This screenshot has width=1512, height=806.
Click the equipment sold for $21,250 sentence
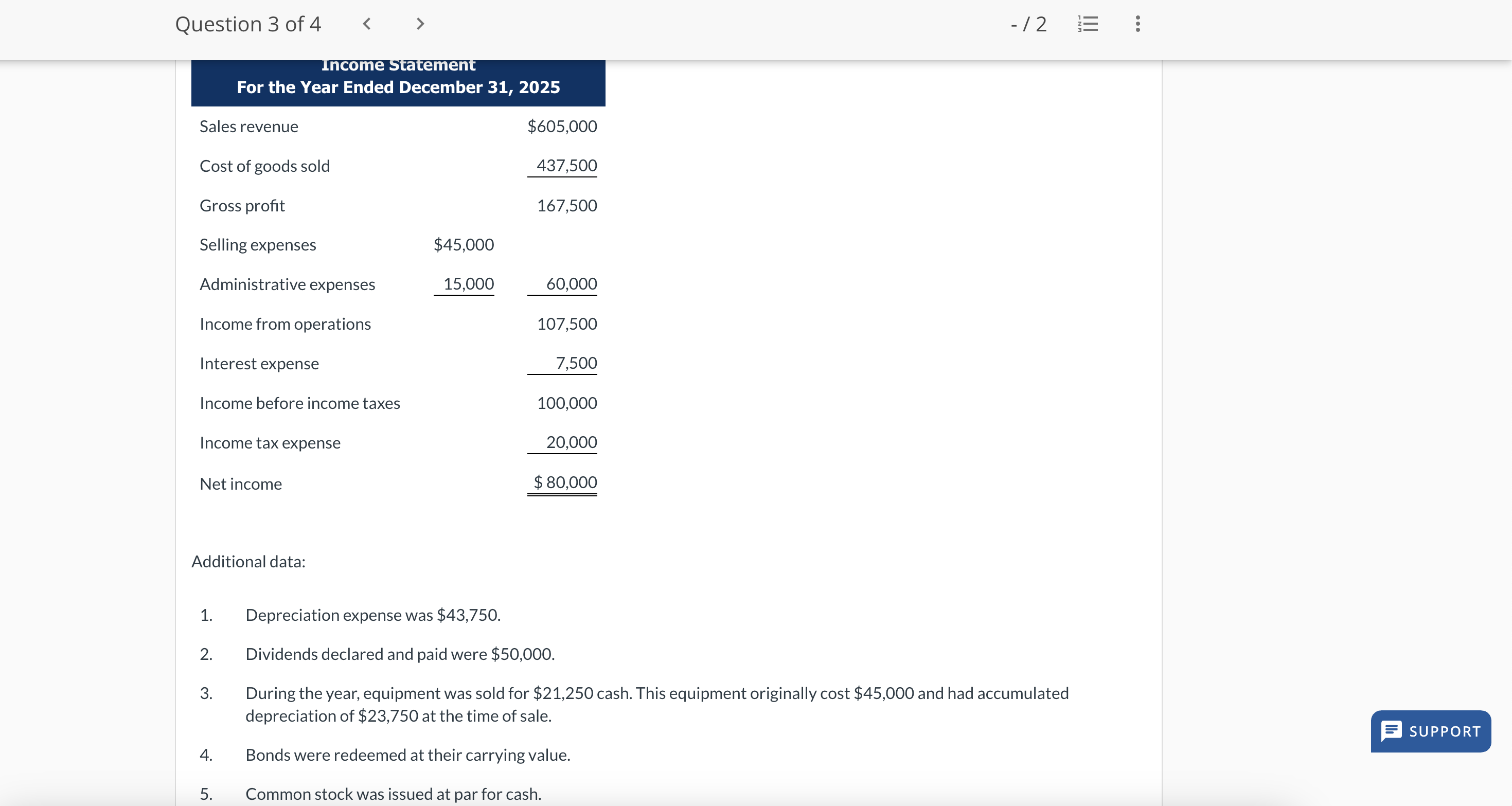tap(657, 705)
